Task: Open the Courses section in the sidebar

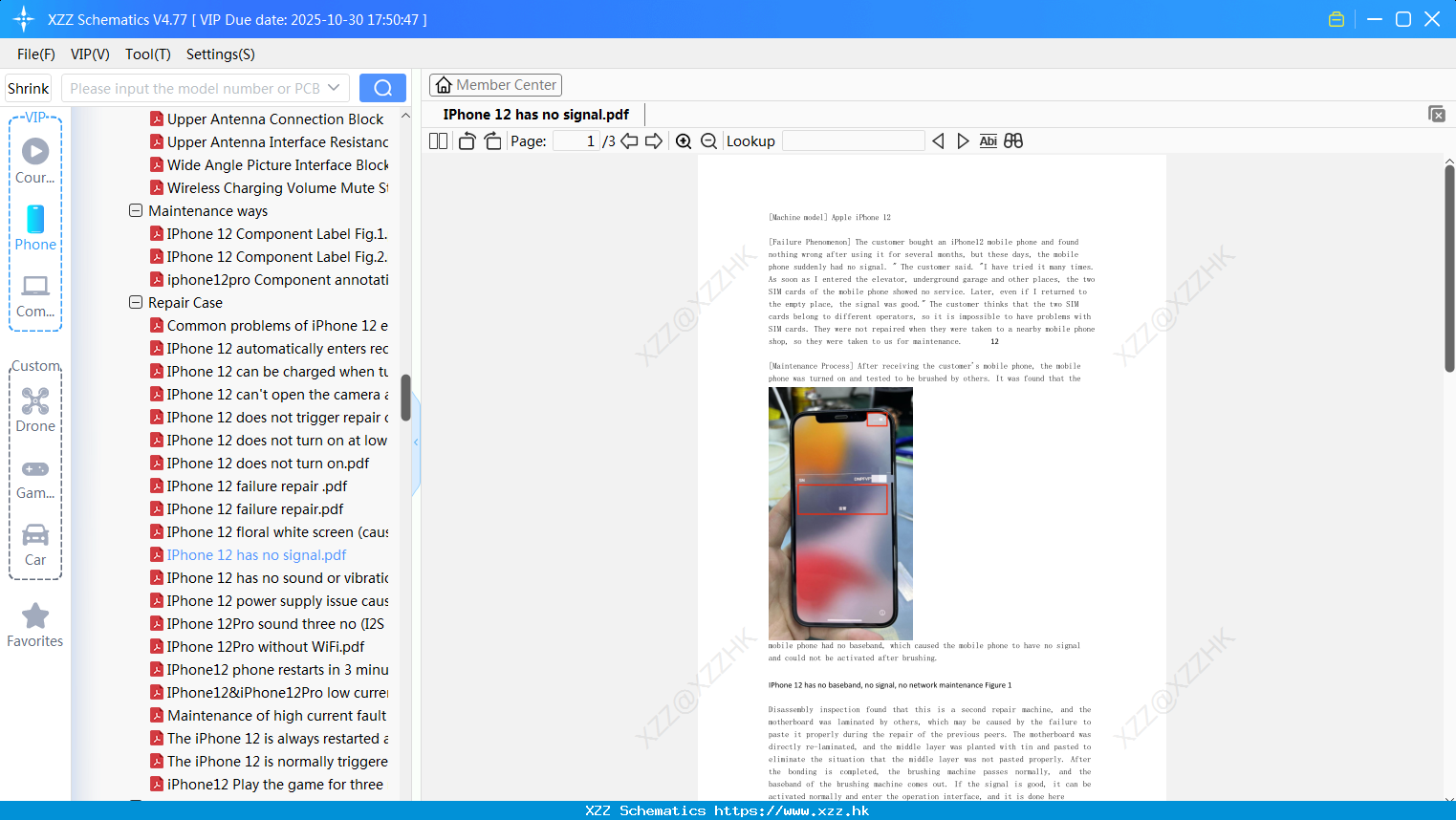Action: (35, 161)
